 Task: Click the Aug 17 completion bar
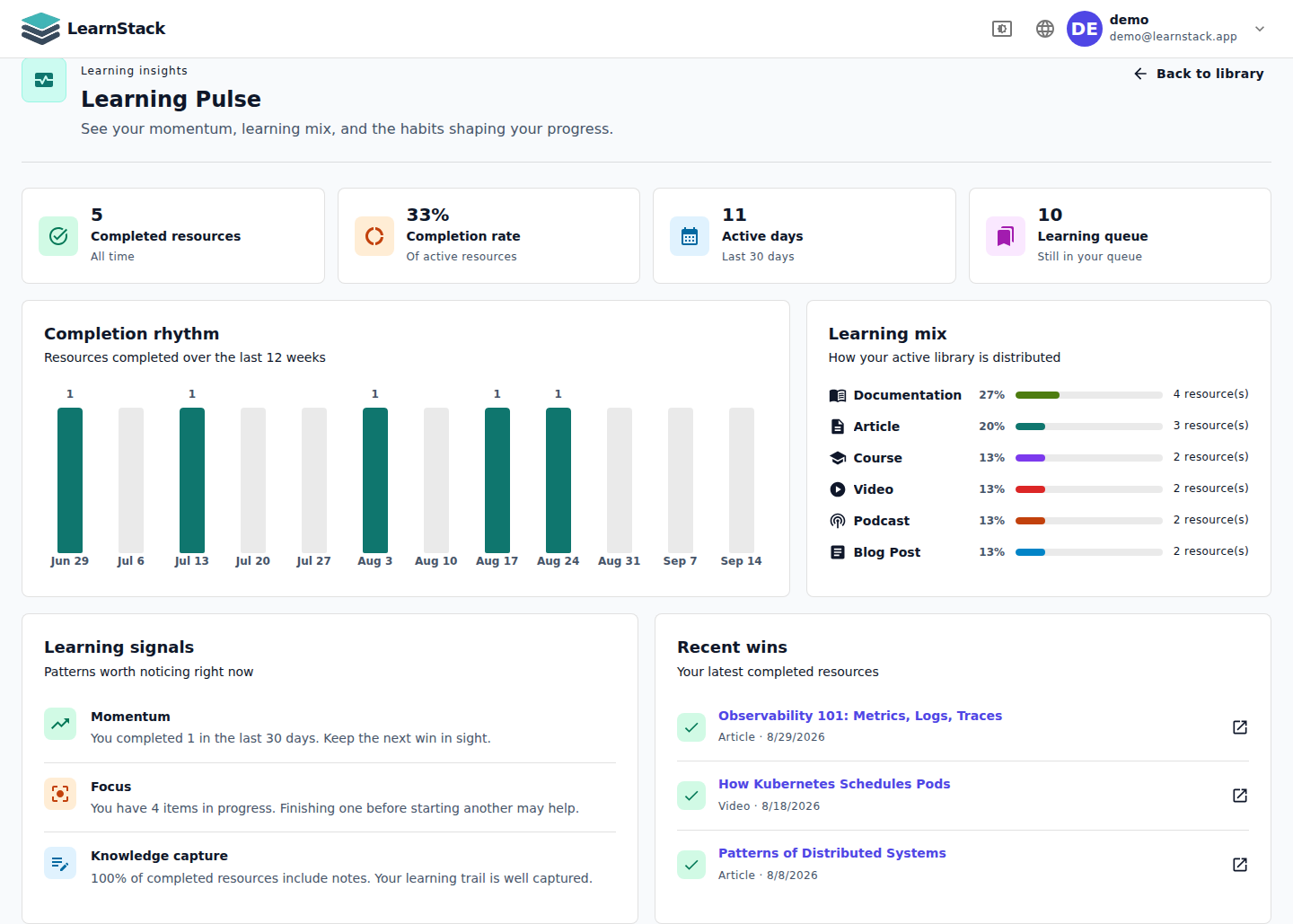(497, 480)
